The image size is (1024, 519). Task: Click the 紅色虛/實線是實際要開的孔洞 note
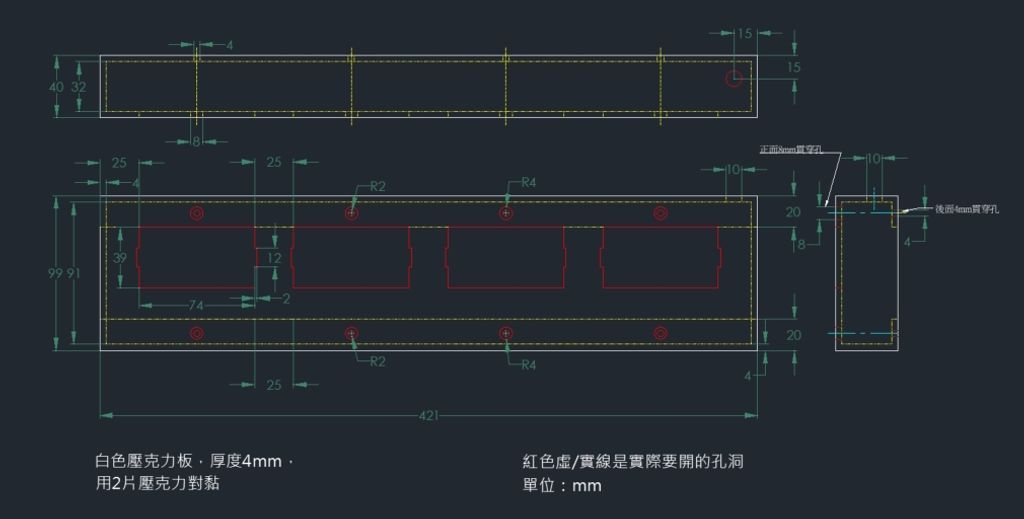tap(633, 462)
